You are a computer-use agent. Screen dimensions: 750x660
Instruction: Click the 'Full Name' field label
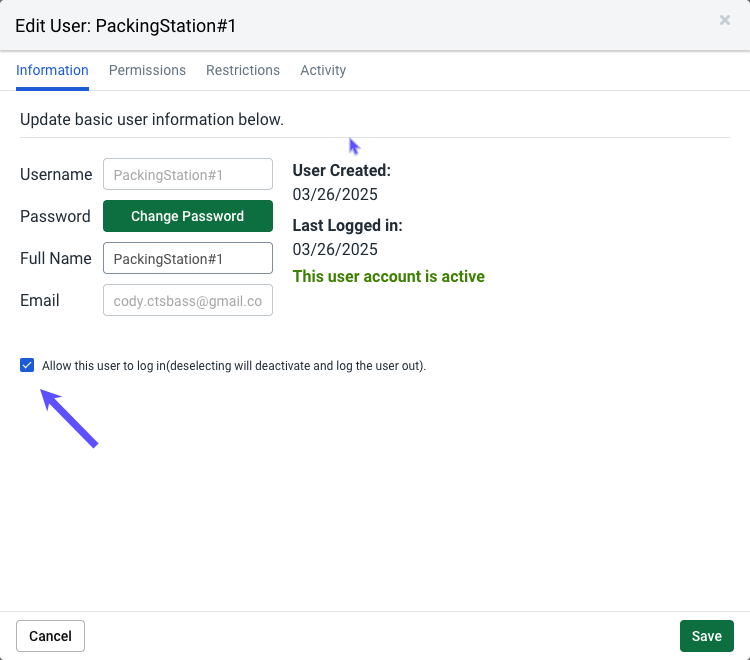(55, 258)
